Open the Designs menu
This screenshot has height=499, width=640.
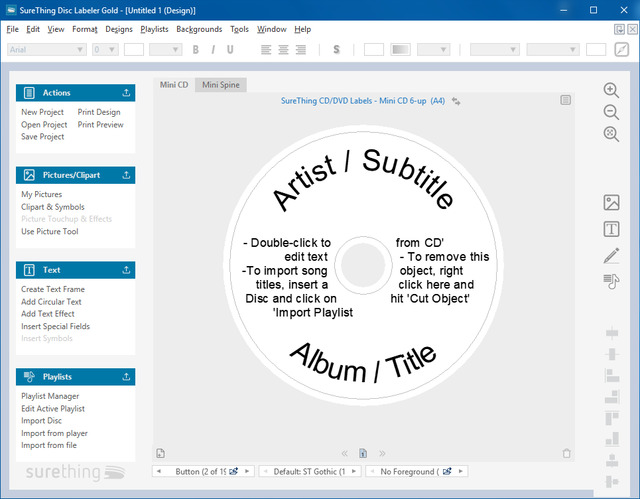tap(118, 29)
